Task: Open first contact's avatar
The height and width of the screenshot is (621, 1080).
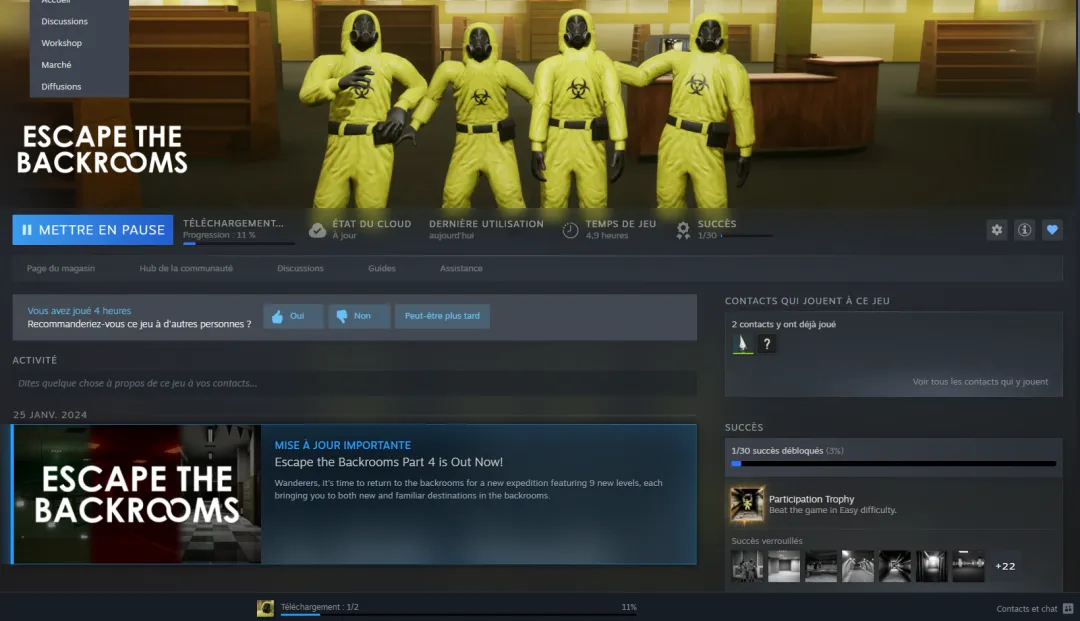Action: 742,344
